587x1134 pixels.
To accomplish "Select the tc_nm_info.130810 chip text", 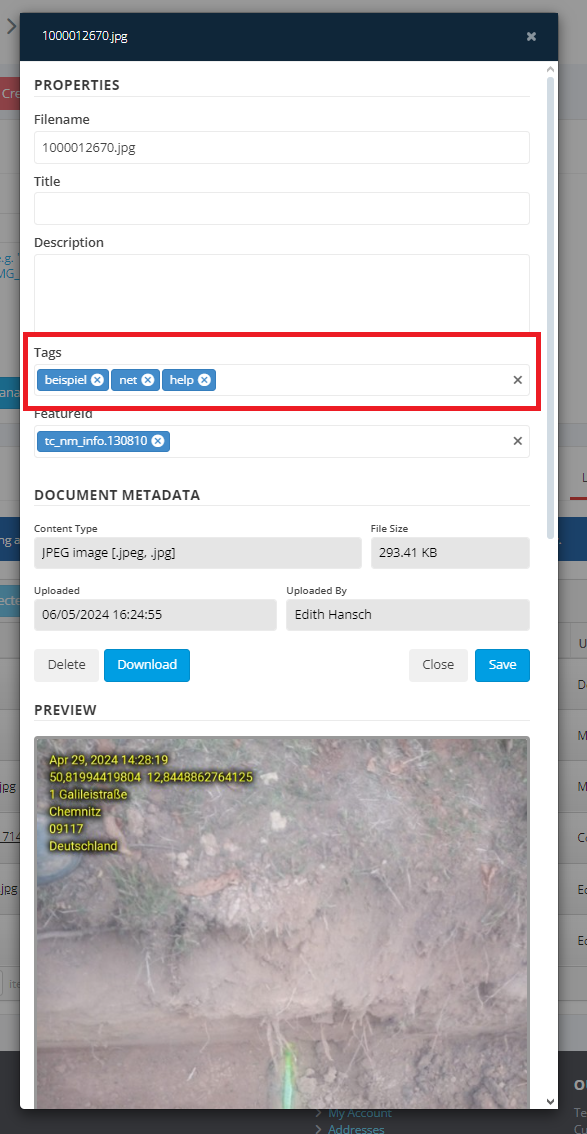I will 95,441.
